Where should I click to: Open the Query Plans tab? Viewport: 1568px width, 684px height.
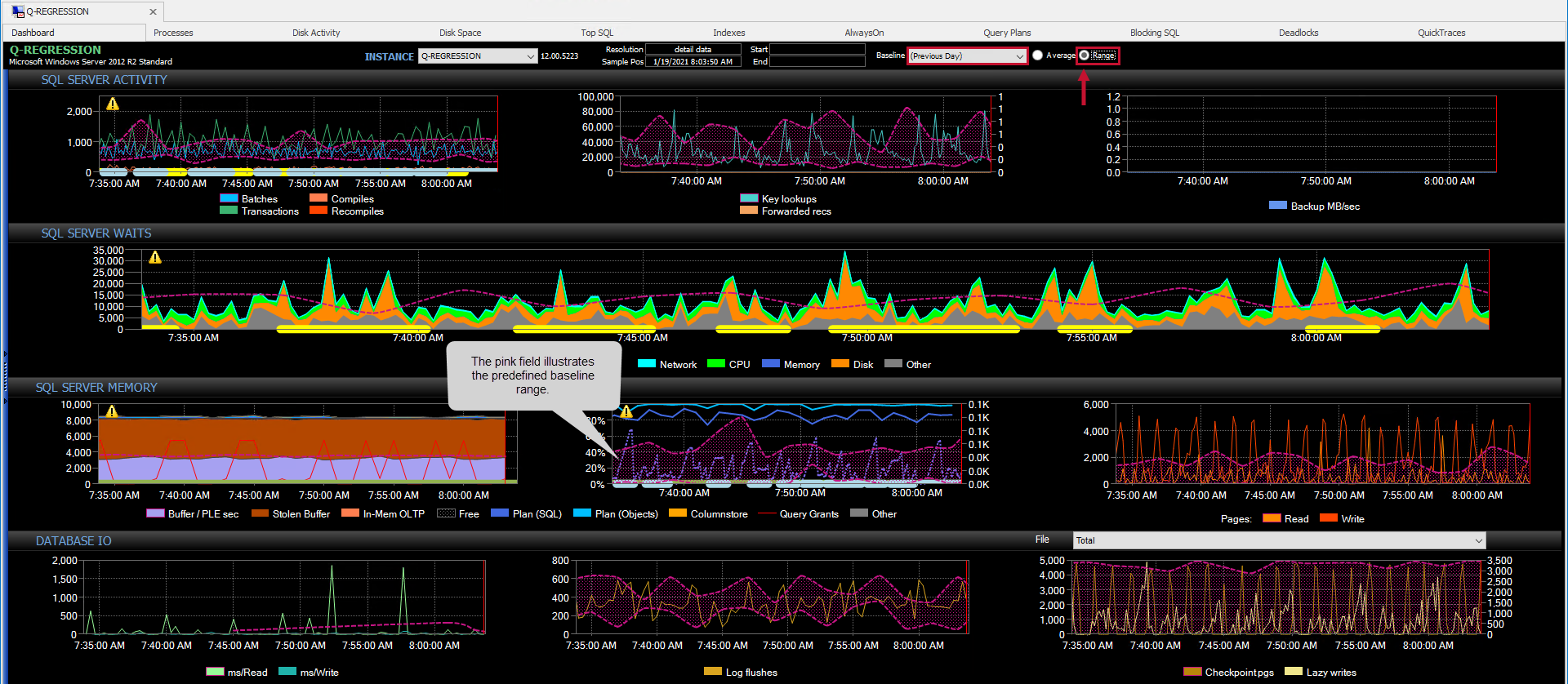(x=1007, y=33)
